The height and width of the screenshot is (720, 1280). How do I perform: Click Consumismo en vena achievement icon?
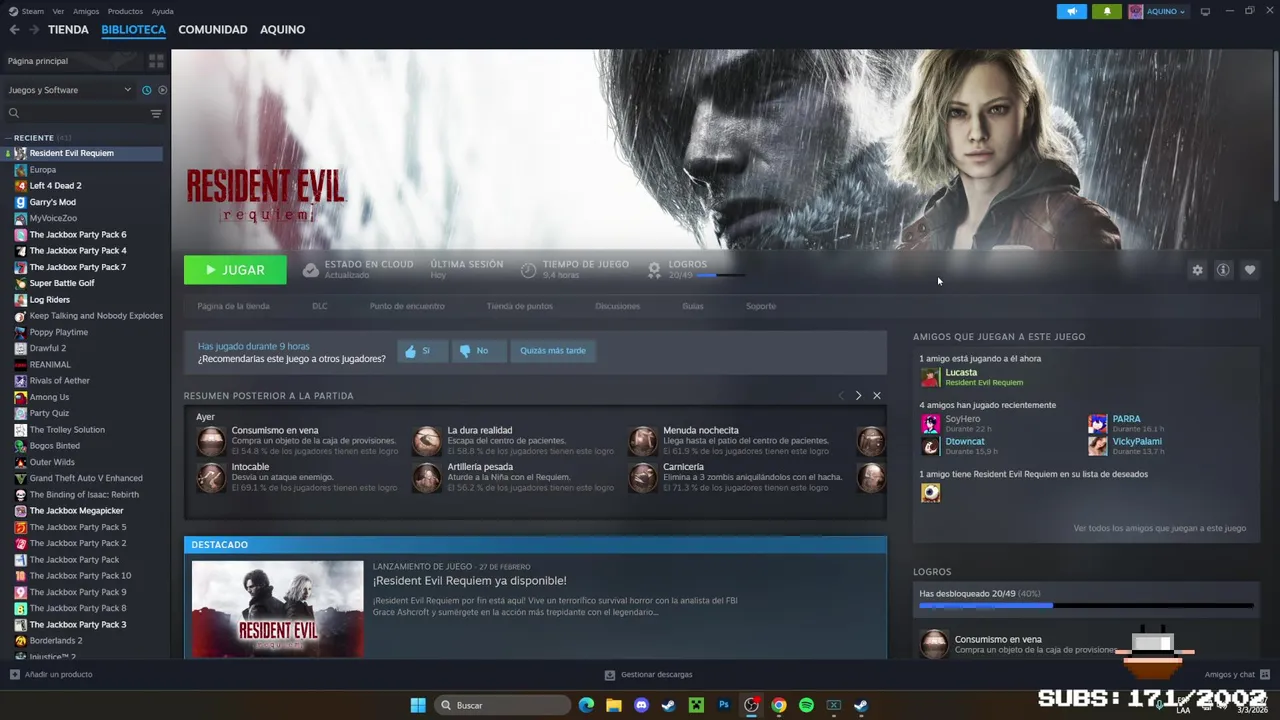tap(211, 441)
